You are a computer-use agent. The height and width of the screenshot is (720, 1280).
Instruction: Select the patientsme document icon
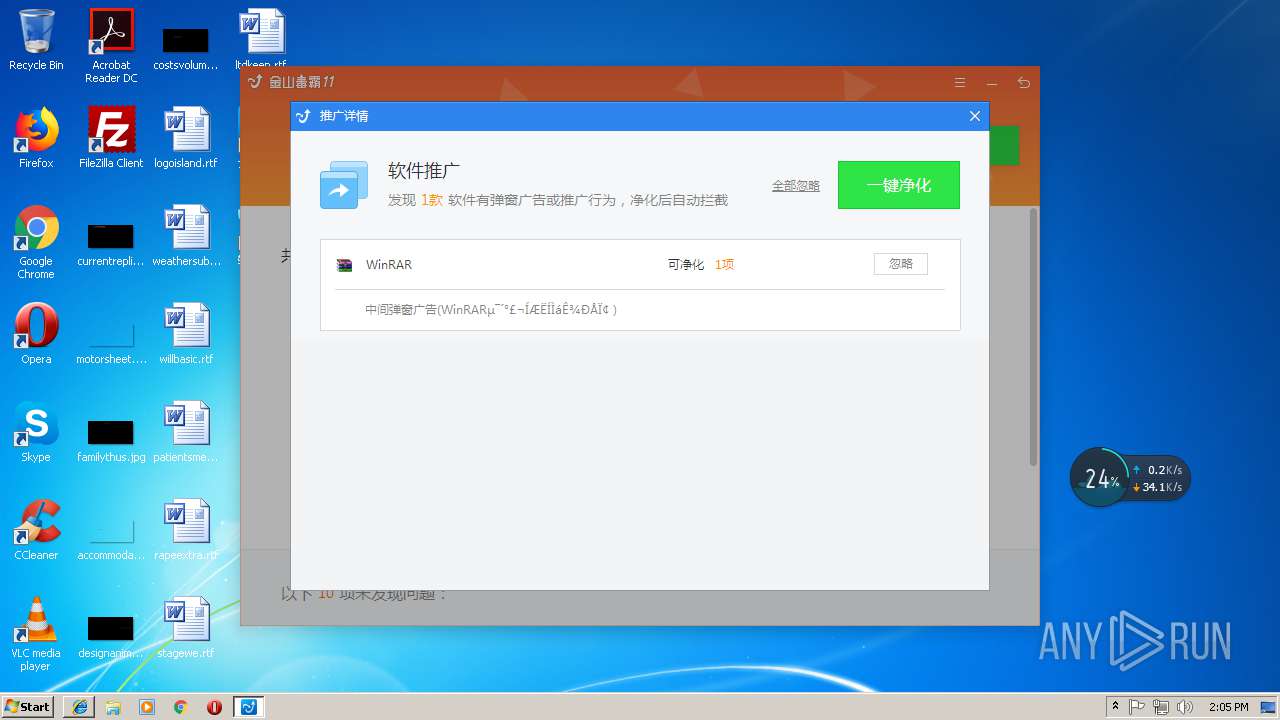[x=186, y=432]
